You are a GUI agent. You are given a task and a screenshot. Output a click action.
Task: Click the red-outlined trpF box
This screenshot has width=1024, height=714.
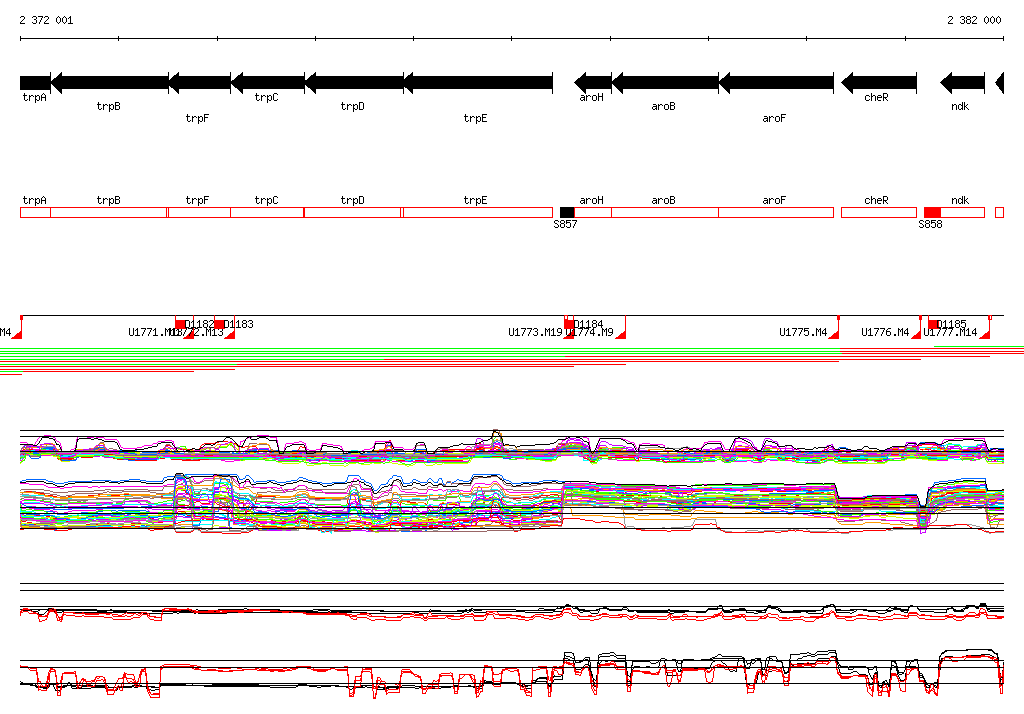pyautogui.click(x=200, y=212)
